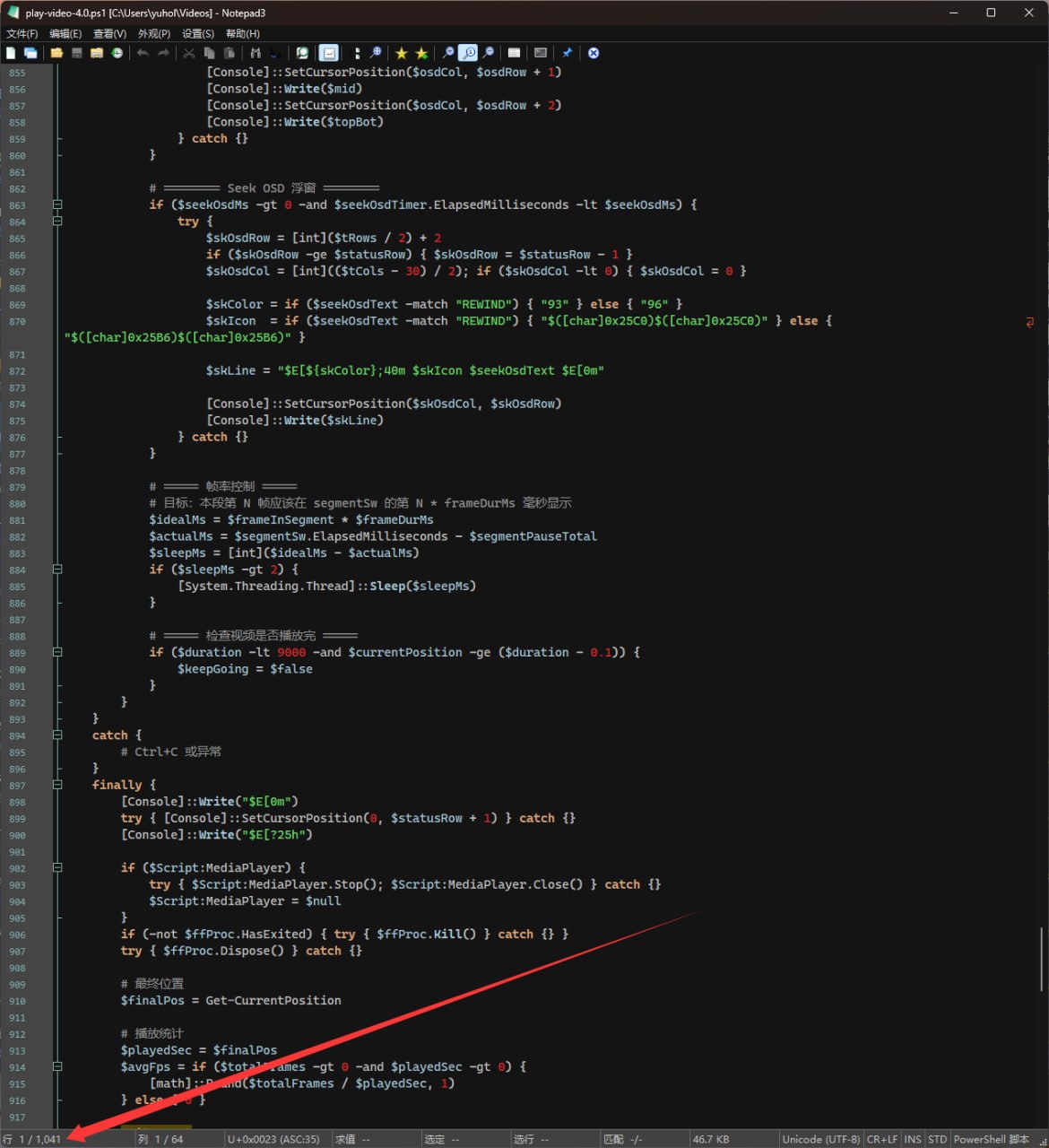This screenshot has height=1148, width=1049.
Task: Collapse the fold marker at line 889
Action: click(x=57, y=652)
